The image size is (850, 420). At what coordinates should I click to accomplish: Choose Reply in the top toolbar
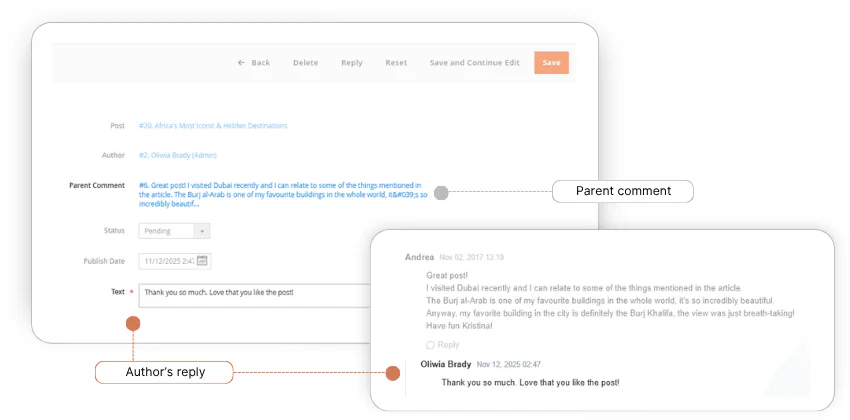351,63
